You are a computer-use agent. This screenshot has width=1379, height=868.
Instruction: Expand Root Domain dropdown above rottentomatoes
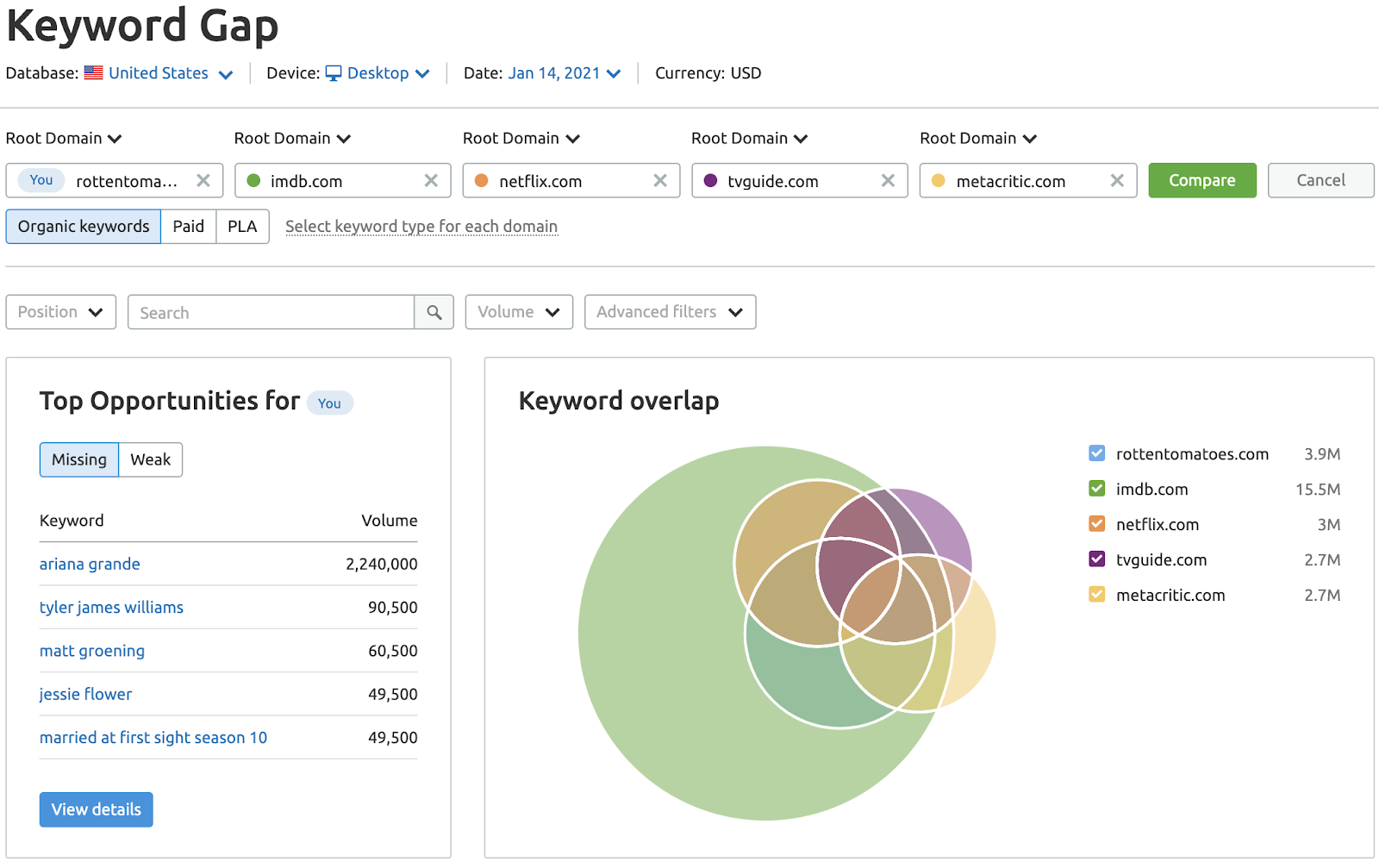tap(64, 138)
